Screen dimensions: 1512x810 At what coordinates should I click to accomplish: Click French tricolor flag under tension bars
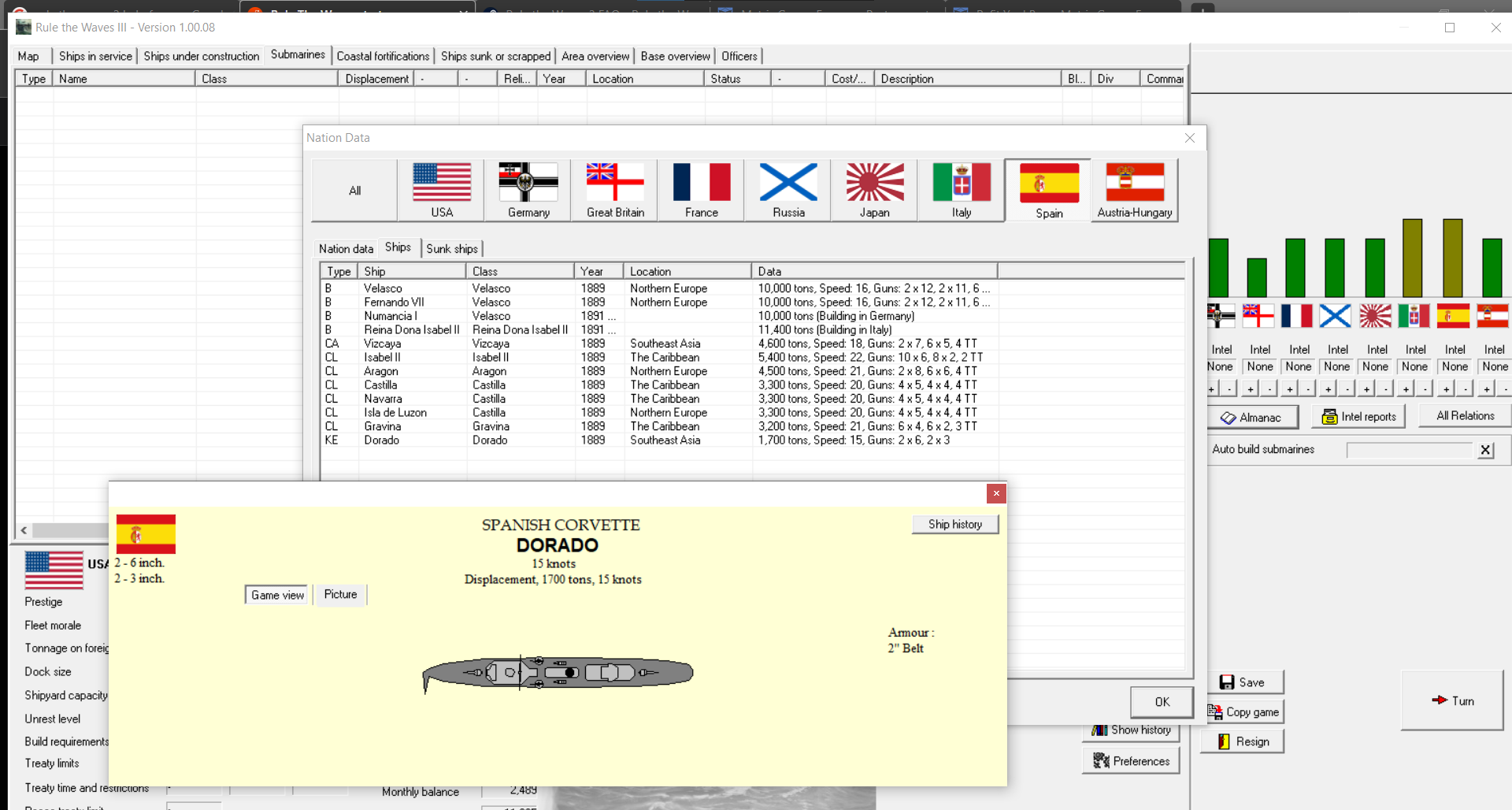(1296, 316)
